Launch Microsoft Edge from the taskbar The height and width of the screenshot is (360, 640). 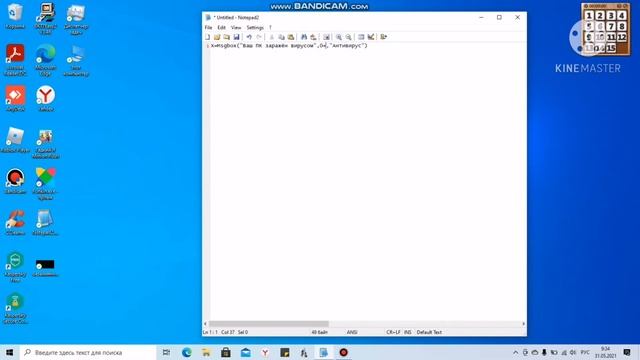pyautogui.click(x=187, y=352)
